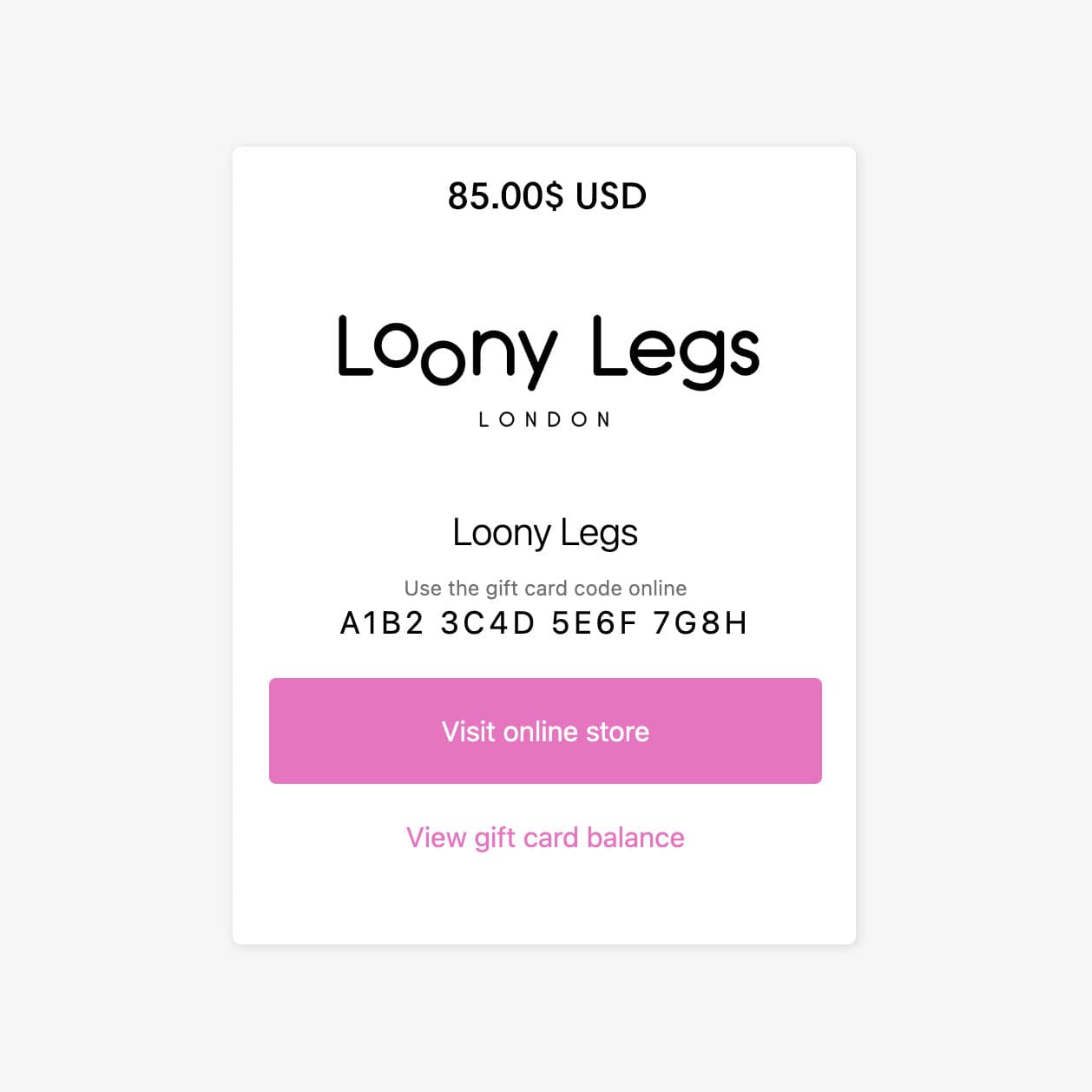Open the View gift card balance link

coord(545,838)
